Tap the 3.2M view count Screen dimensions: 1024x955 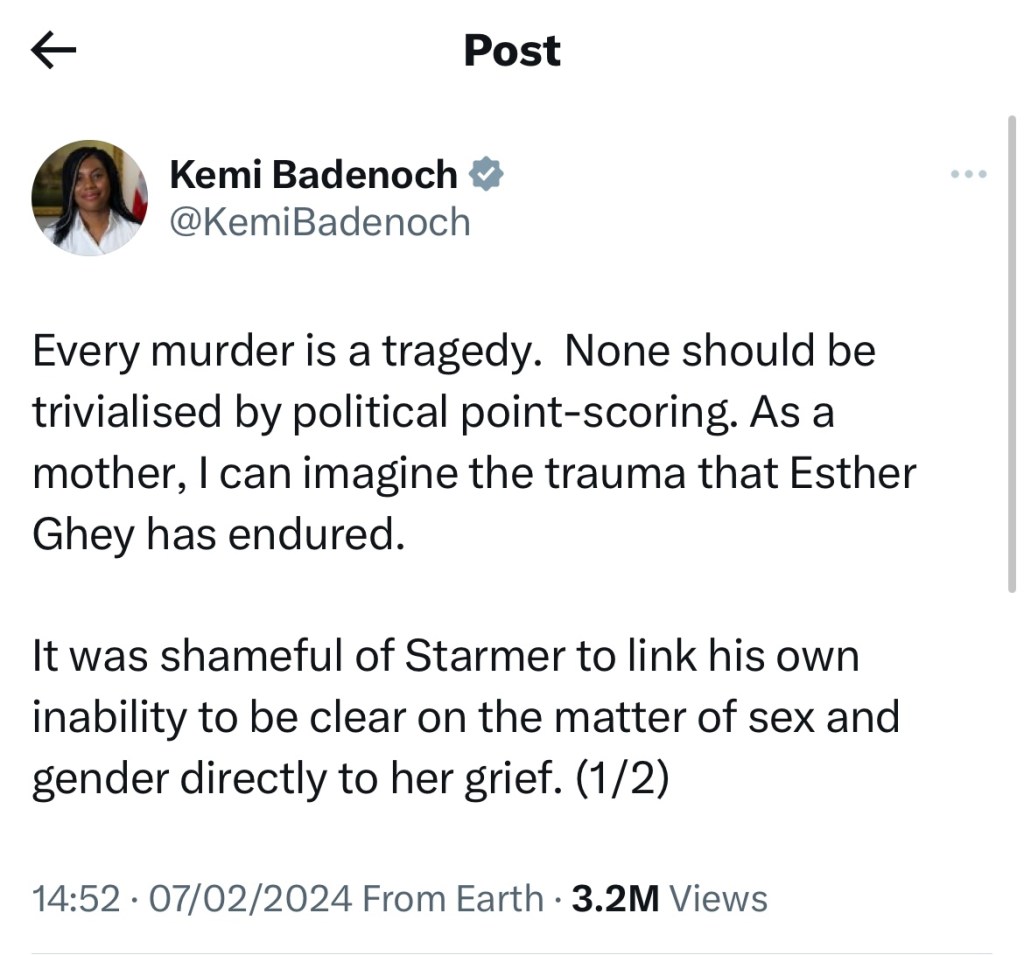(615, 898)
